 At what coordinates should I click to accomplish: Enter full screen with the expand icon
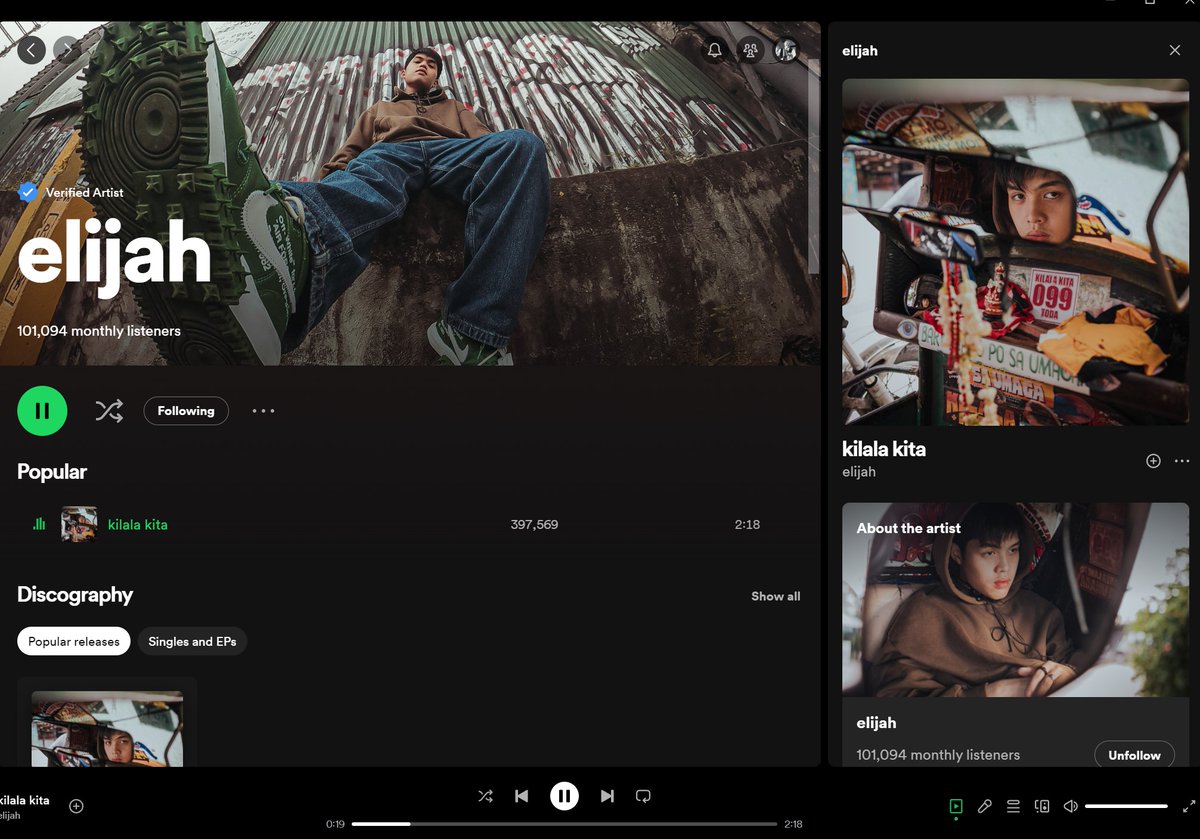[x=1189, y=806]
